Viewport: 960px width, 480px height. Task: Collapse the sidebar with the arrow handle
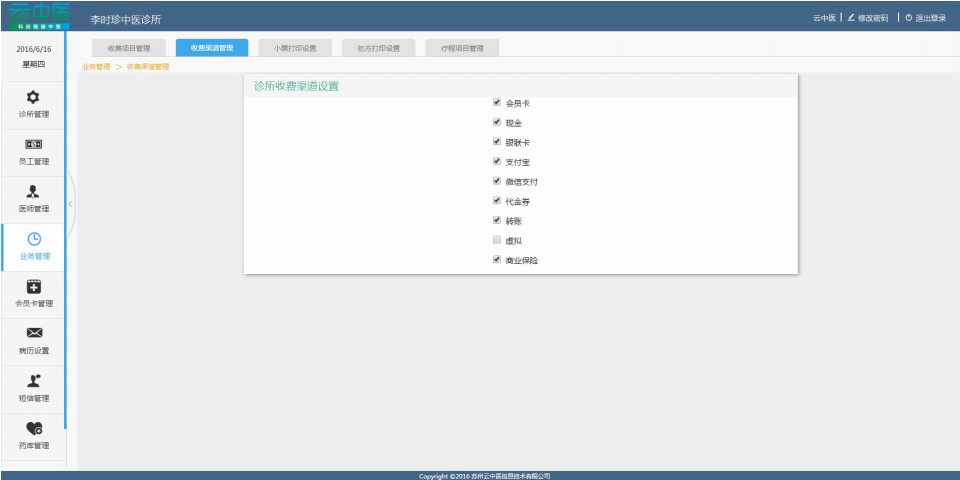70,203
